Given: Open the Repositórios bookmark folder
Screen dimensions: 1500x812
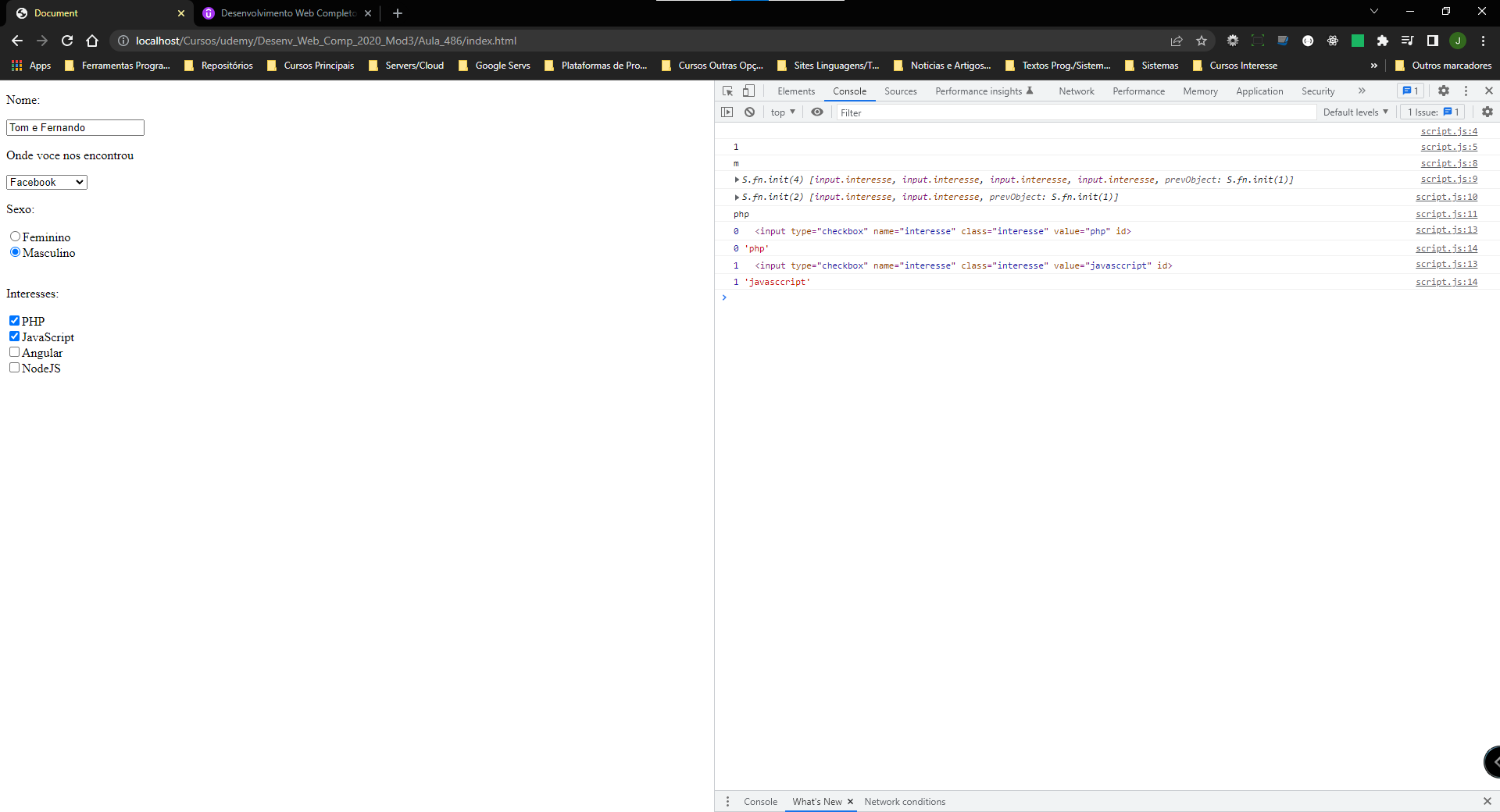Looking at the screenshot, I should (x=219, y=66).
